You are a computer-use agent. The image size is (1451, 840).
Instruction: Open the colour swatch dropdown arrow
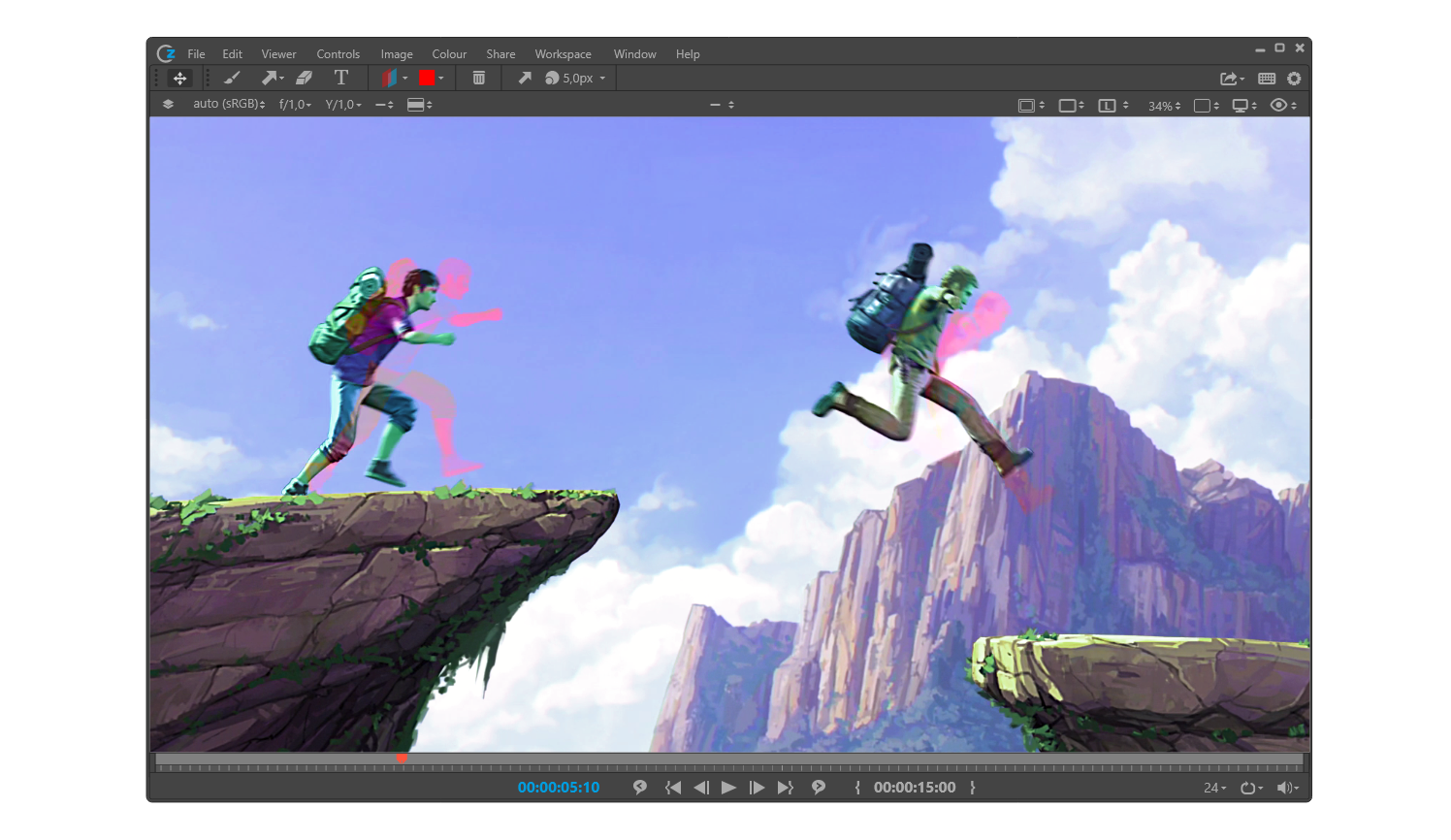point(441,79)
